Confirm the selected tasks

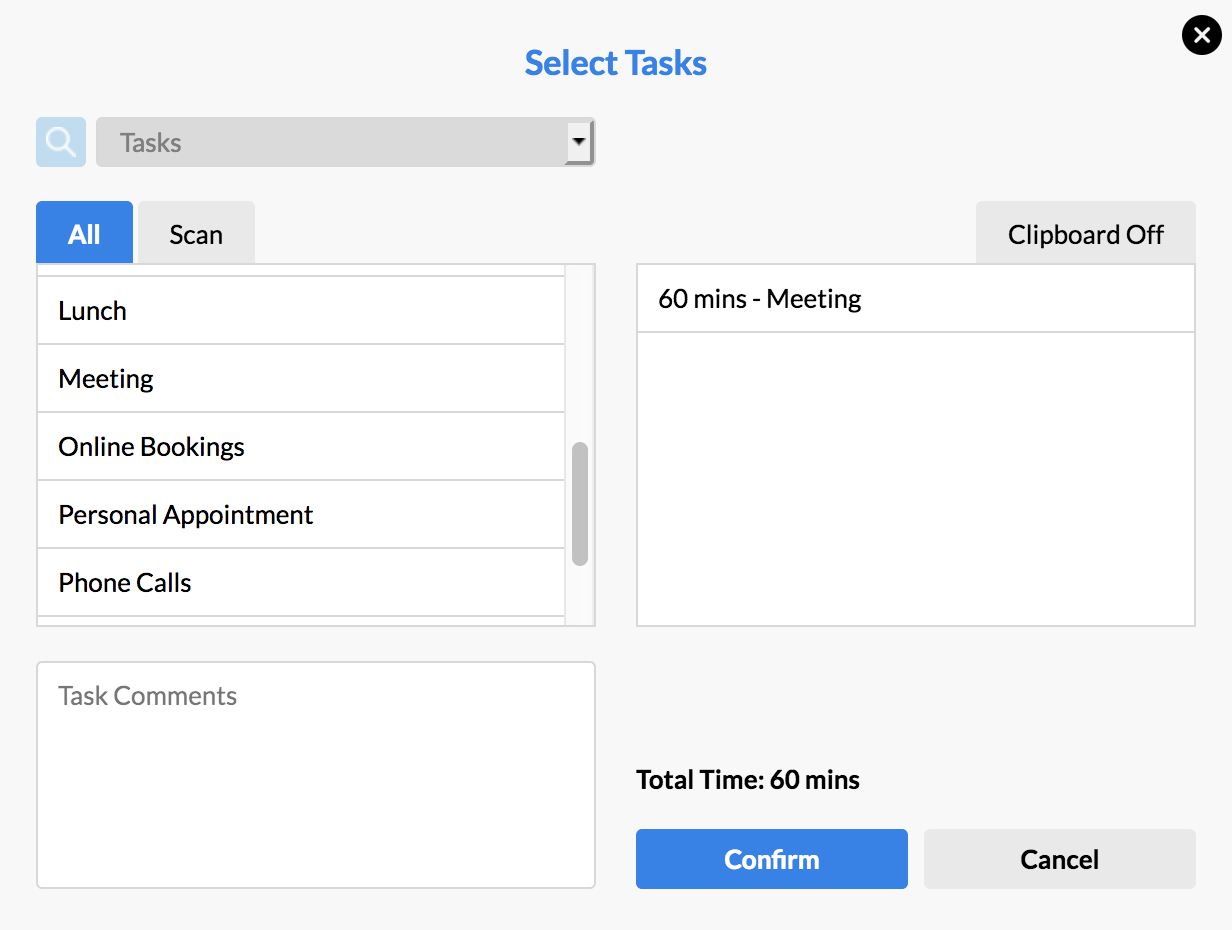coord(772,859)
